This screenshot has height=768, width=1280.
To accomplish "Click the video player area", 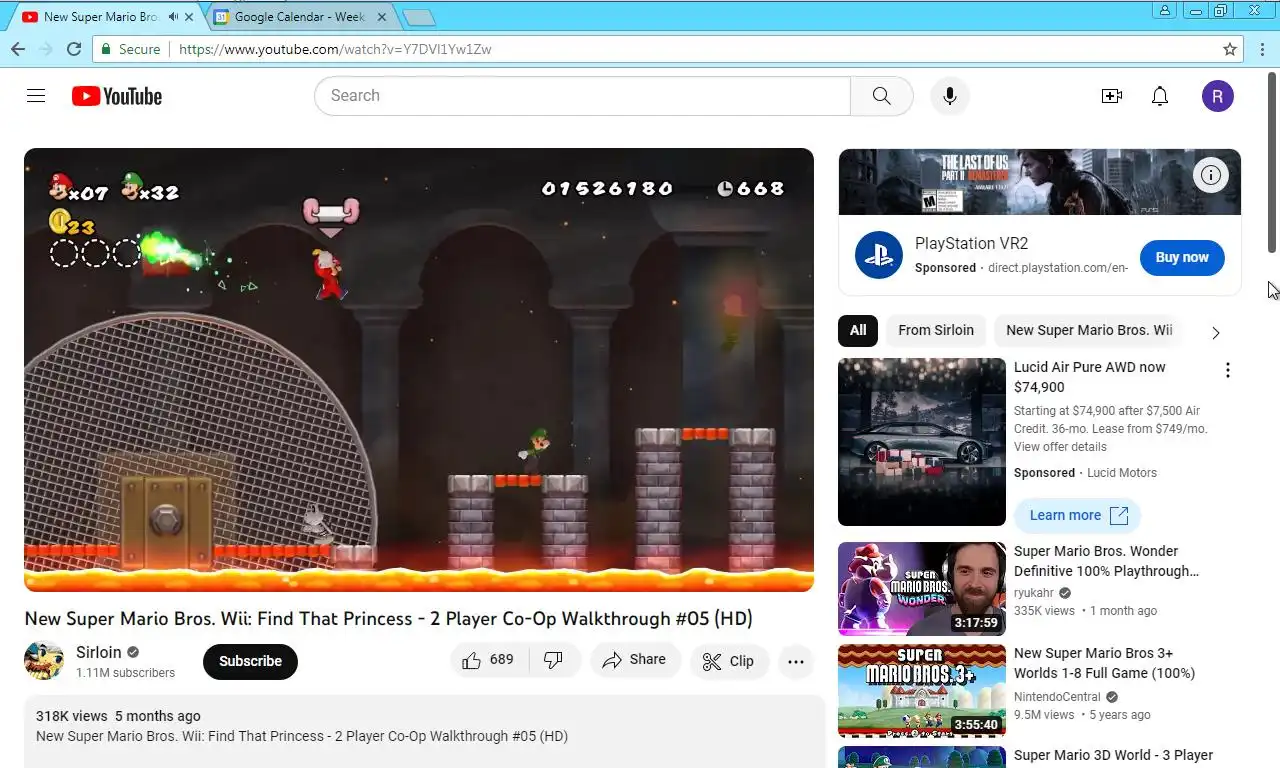I will tap(419, 370).
